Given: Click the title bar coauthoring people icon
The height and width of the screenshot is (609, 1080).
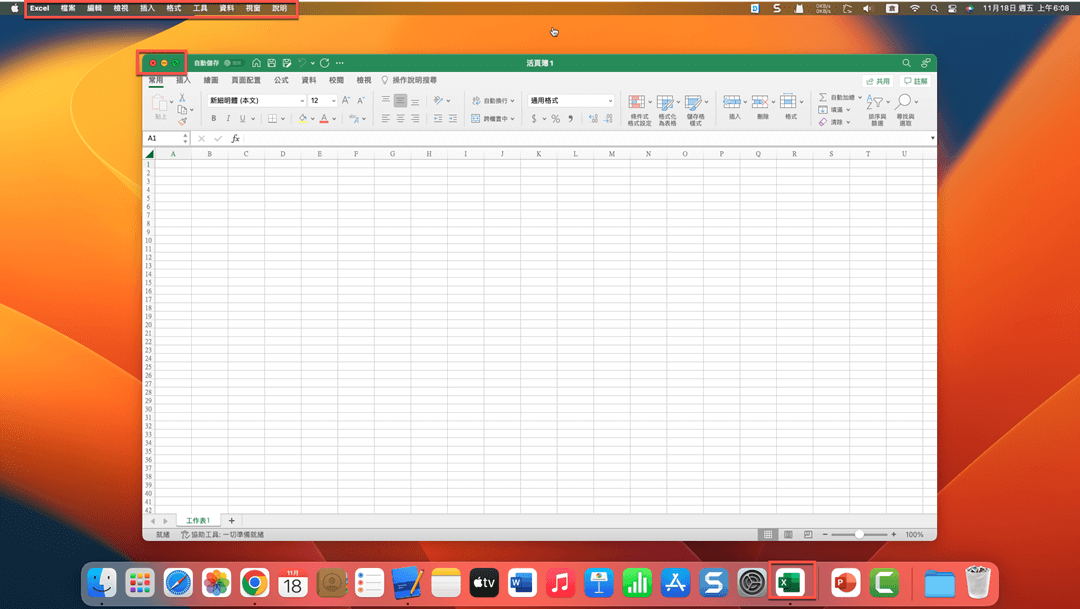Looking at the screenshot, I should tap(926, 63).
